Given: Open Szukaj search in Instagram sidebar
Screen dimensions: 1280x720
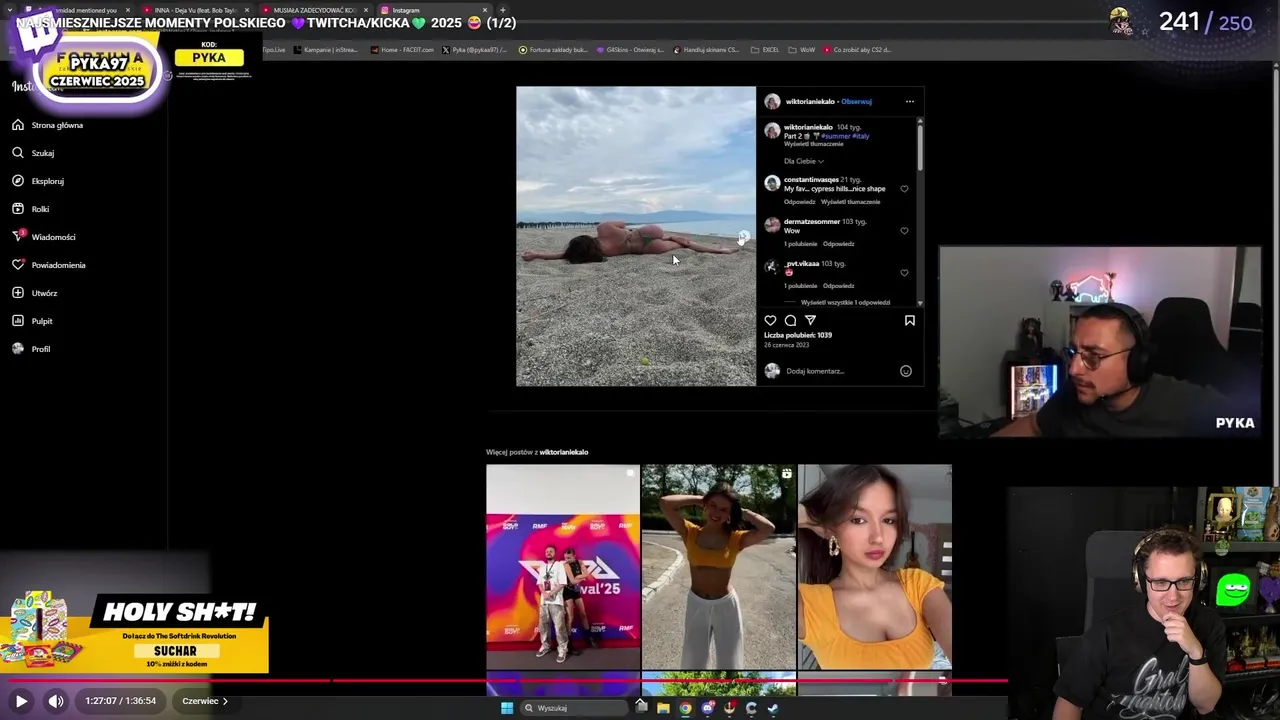Looking at the screenshot, I should click(33, 153).
